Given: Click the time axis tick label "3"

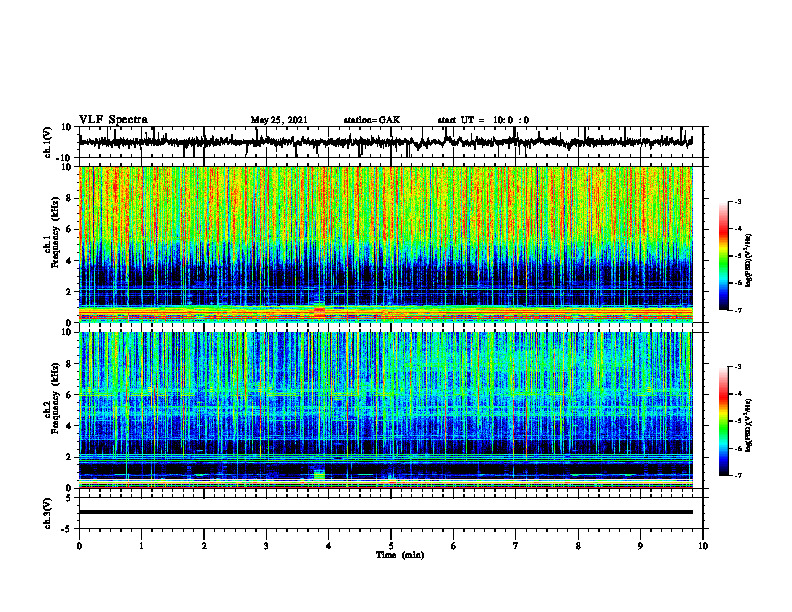Looking at the screenshot, I should tap(266, 546).
